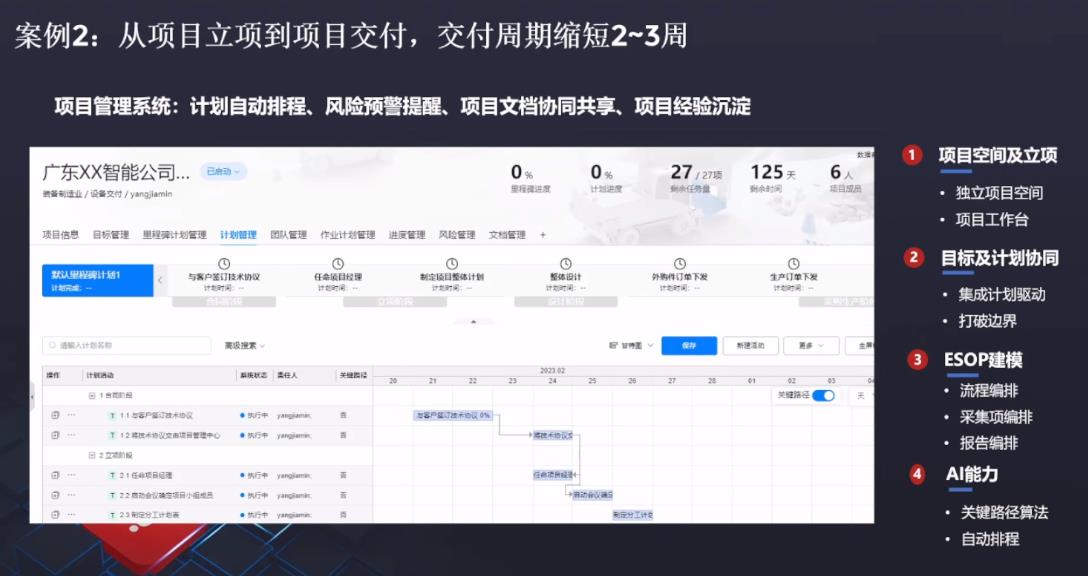This screenshot has height=576, width=1088.
Task: Click the blue 保存 button
Action: 689,345
